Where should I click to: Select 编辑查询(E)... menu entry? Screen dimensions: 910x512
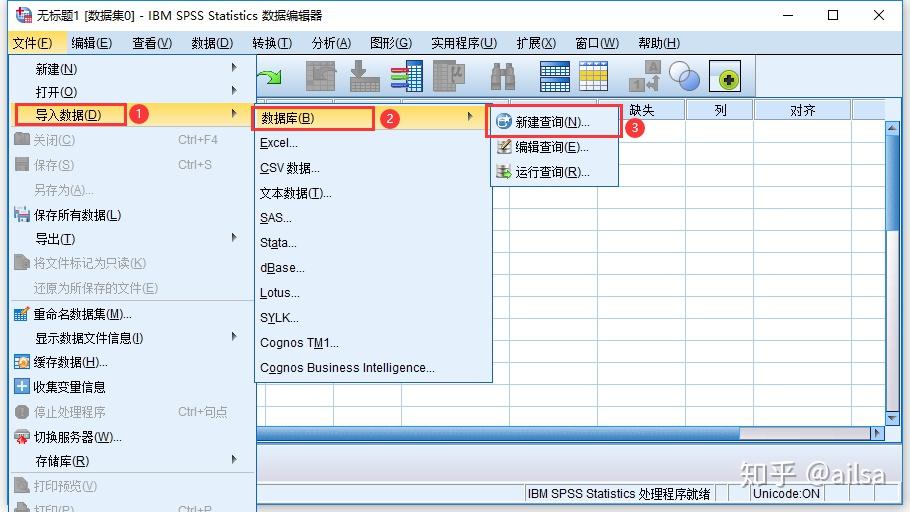554,147
